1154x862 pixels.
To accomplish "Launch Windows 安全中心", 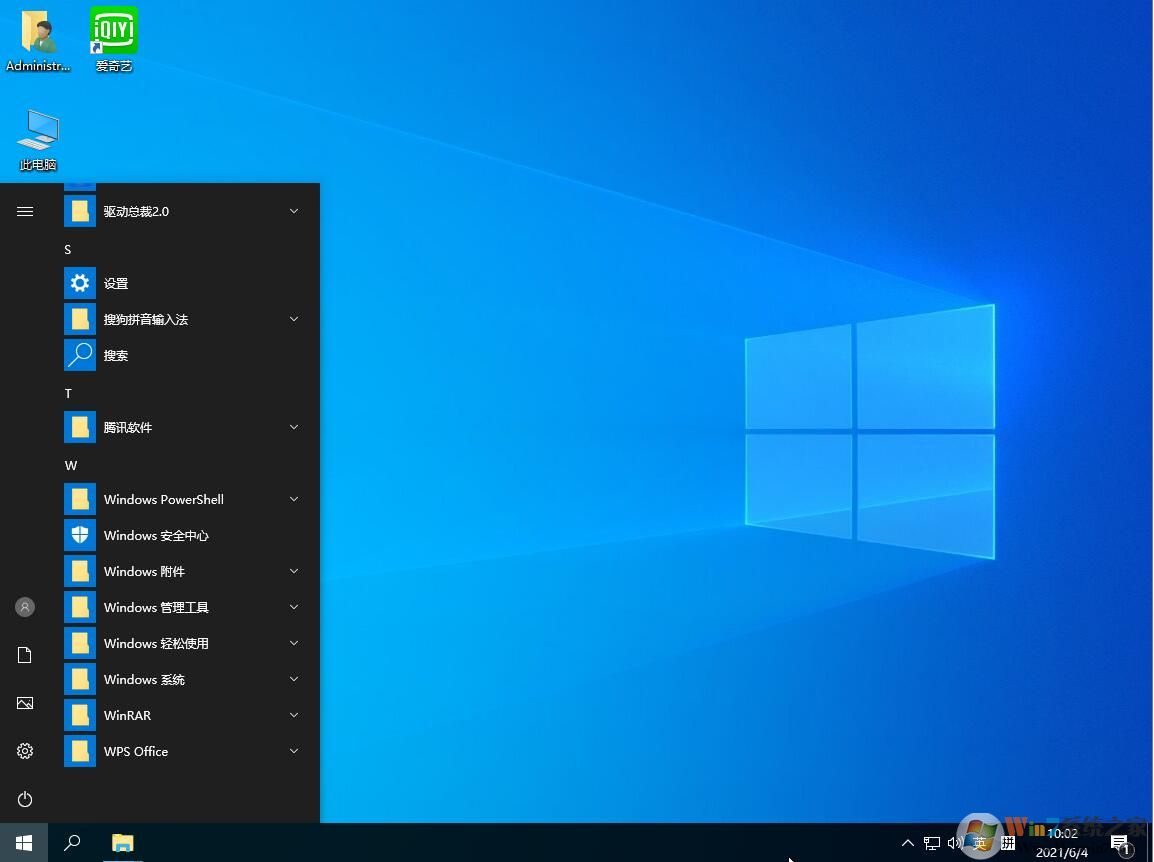I will (156, 535).
